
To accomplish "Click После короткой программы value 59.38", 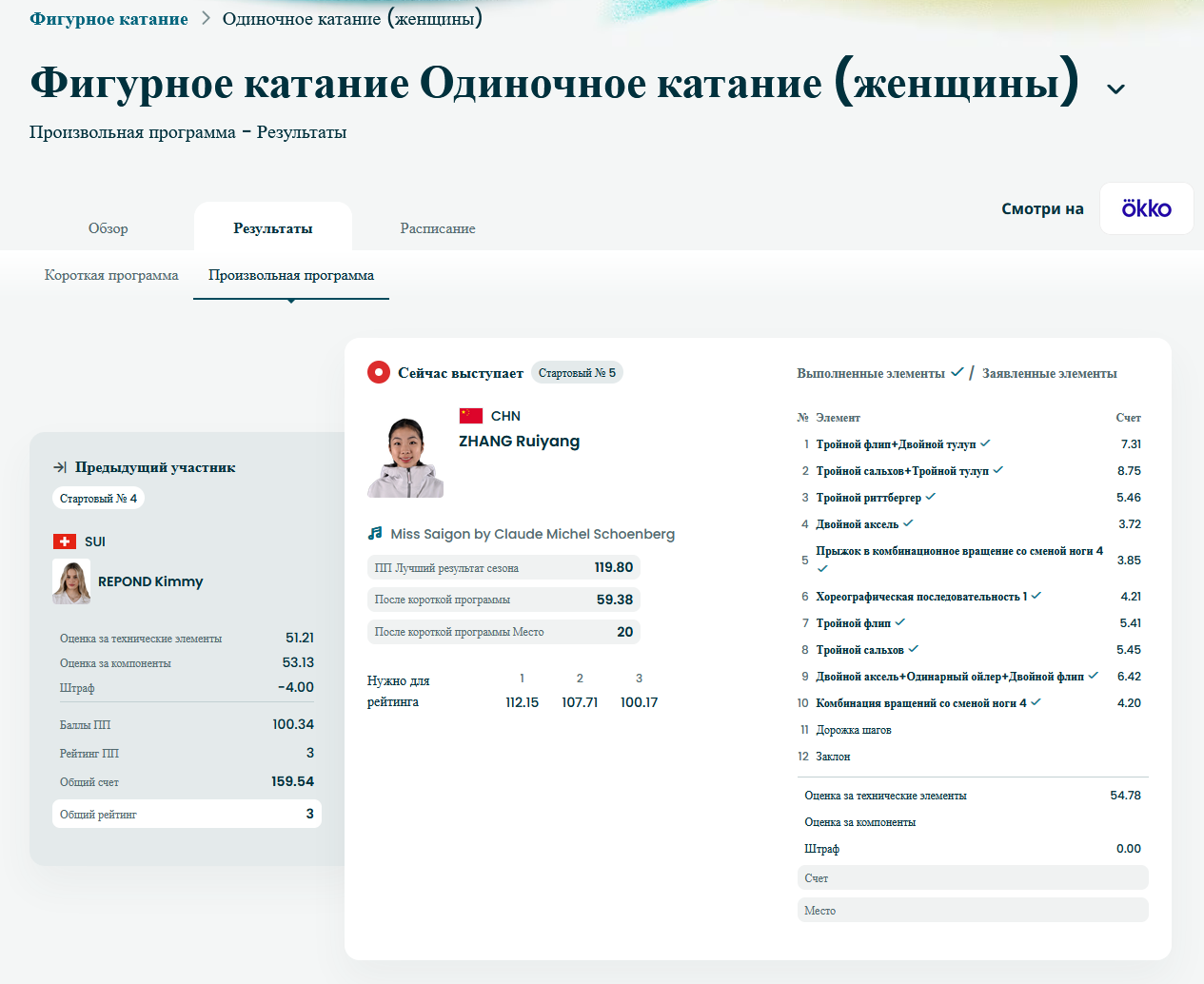I will click(615, 600).
